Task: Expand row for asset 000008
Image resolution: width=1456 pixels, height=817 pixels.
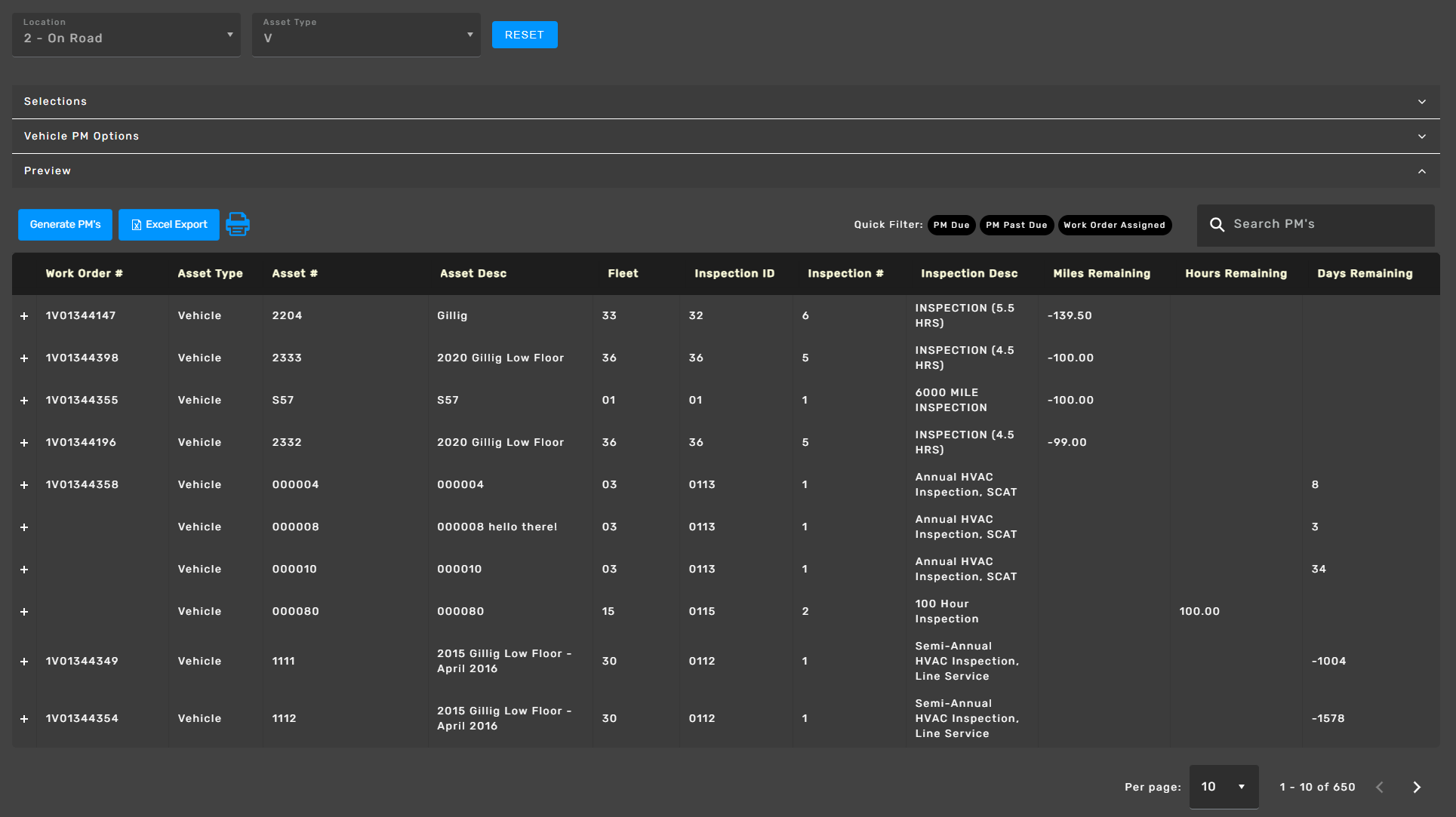Action: point(24,527)
